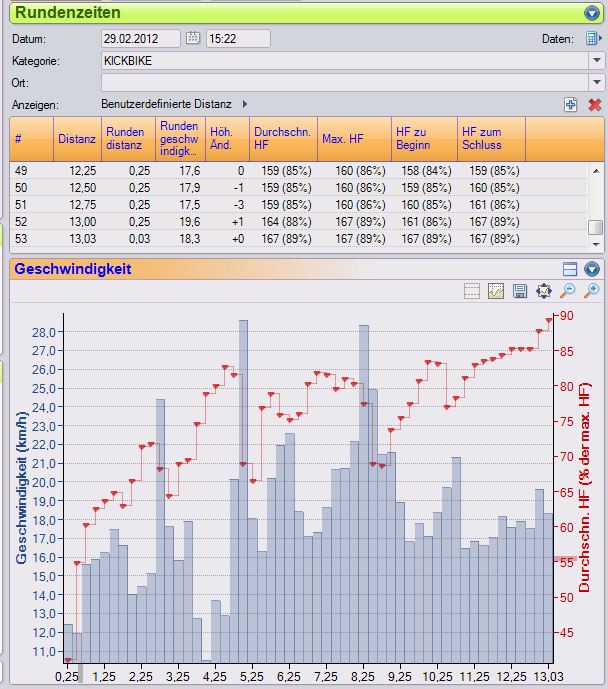This screenshot has height=689, width=608.
Task: Click the red X delete icon
Action: pyautogui.click(x=595, y=104)
